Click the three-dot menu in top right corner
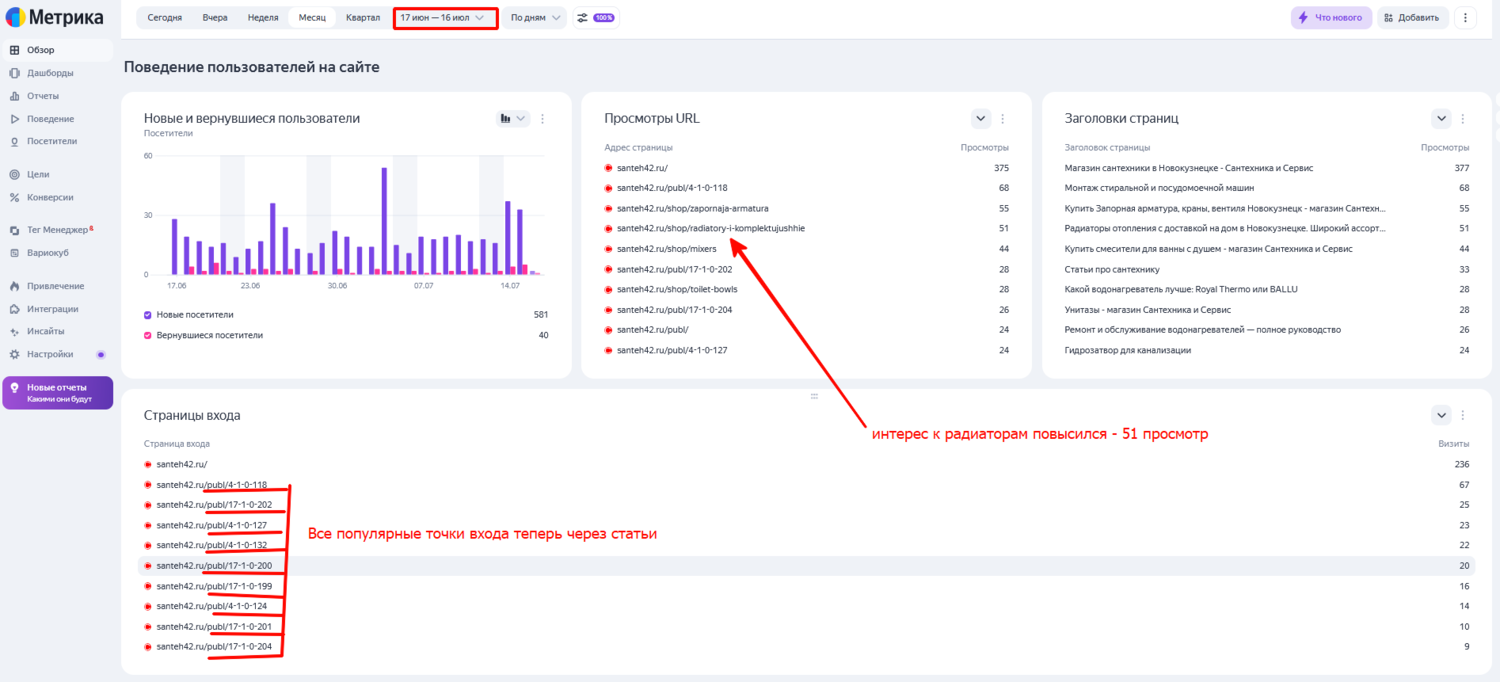Image resolution: width=1500 pixels, height=682 pixels. [x=1465, y=18]
